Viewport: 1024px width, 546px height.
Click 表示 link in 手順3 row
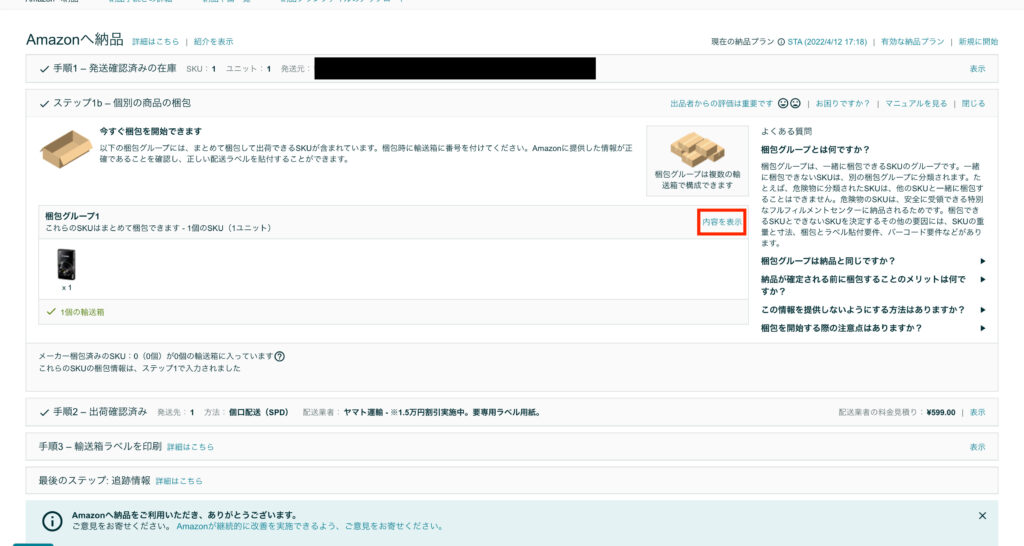click(977, 447)
